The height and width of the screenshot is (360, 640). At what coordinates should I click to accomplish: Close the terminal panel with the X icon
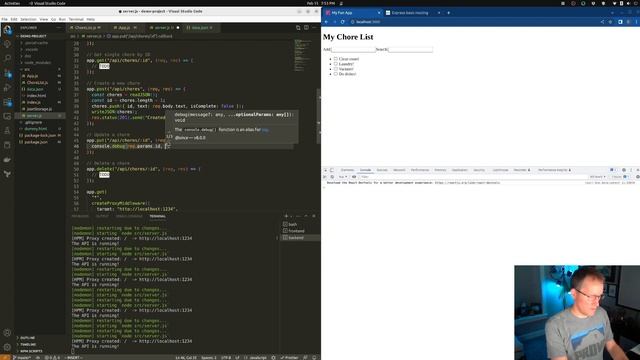(x=314, y=216)
